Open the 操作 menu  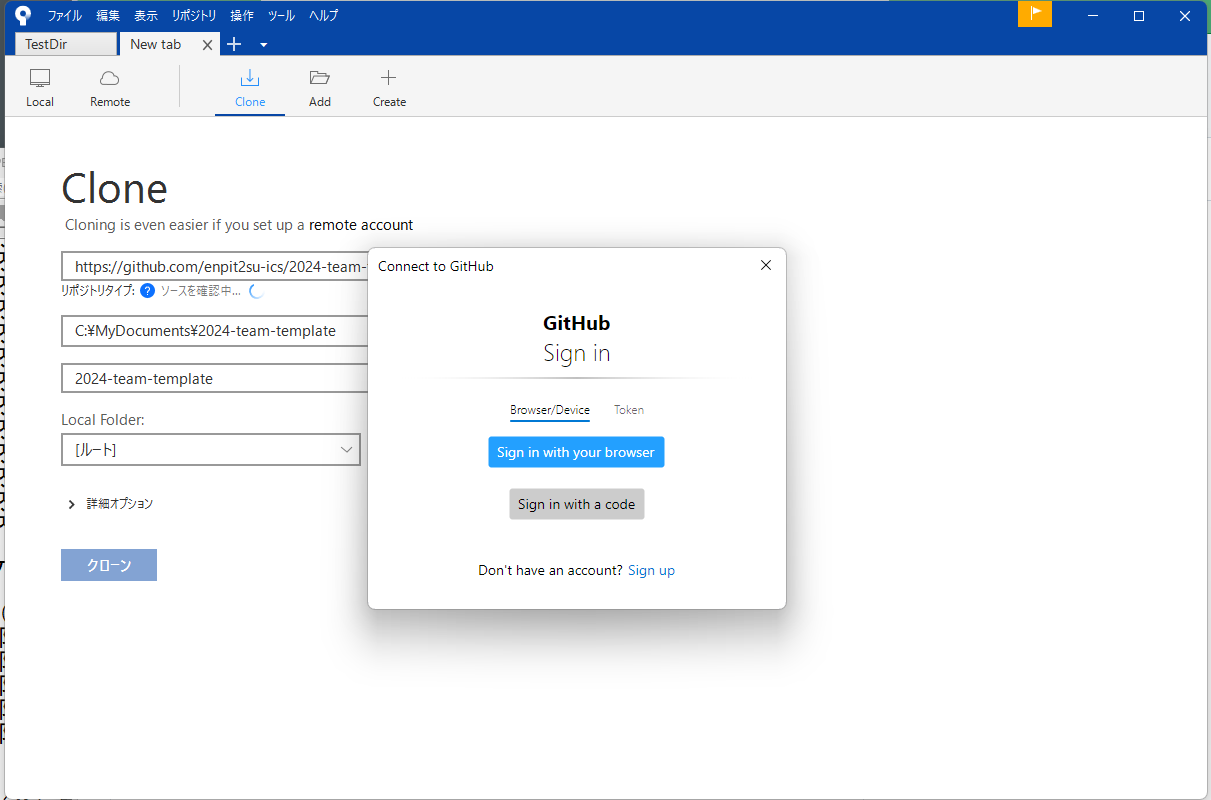[x=242, y=16]
